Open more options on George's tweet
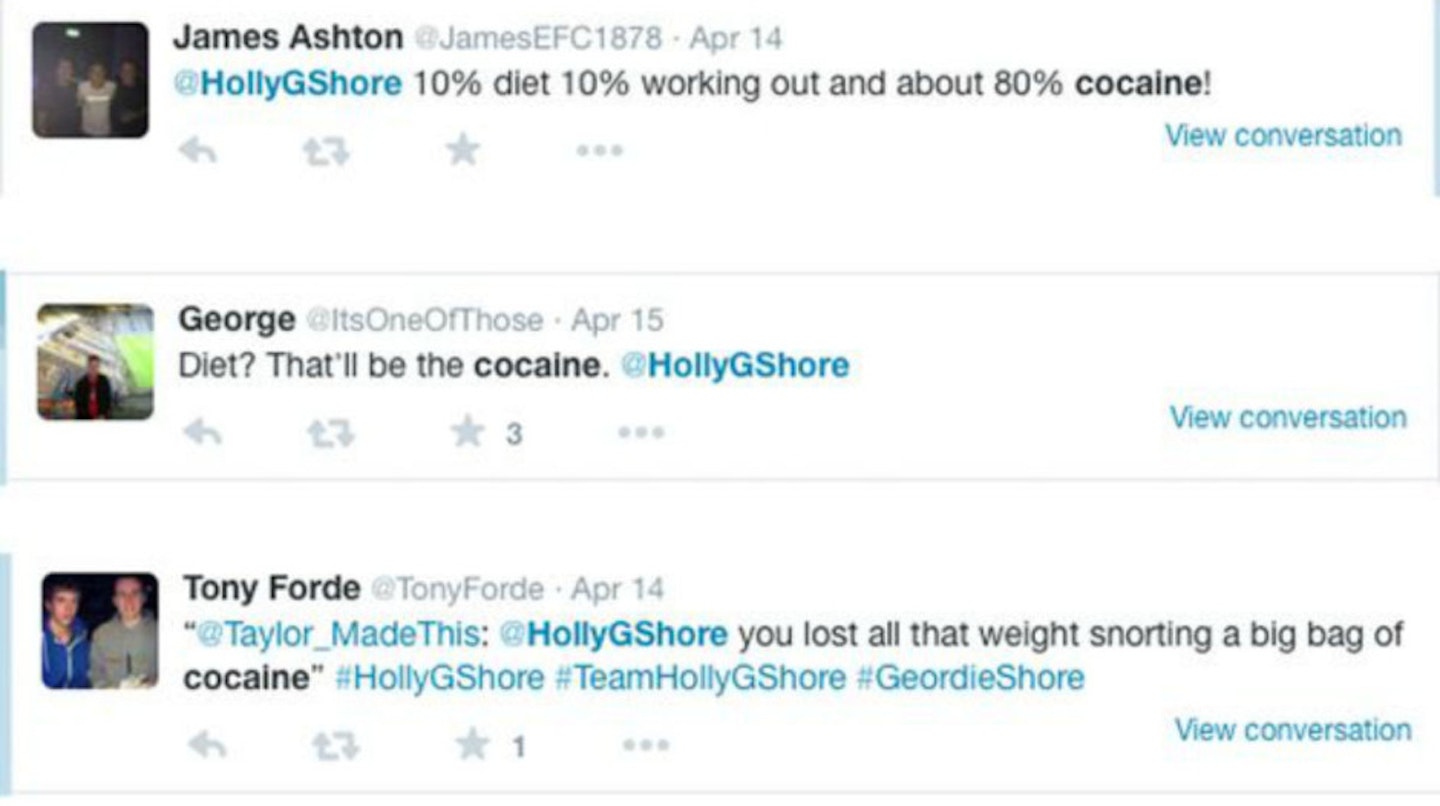The height and width of the screenshot is (806, 1440). 640,433
